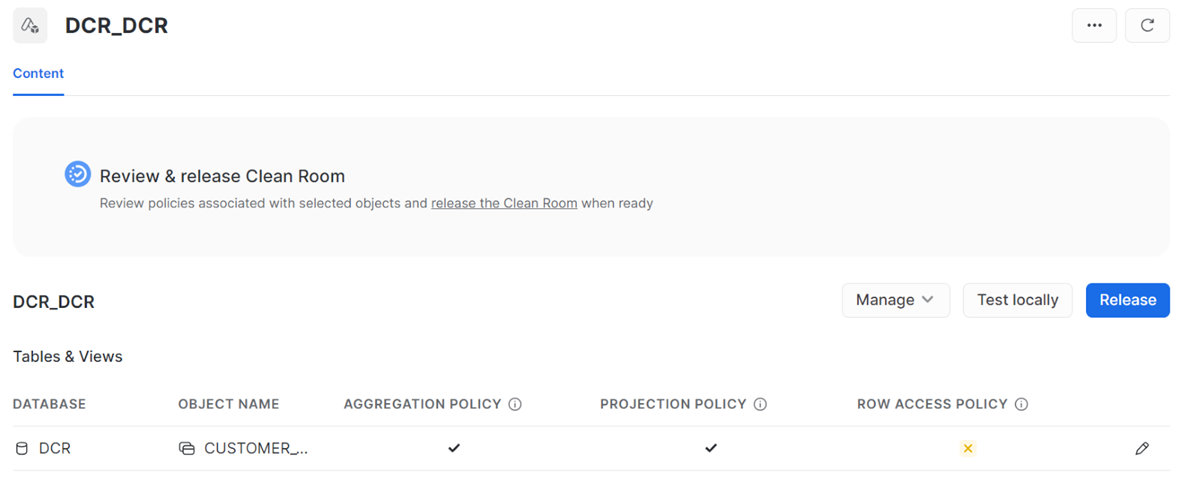The height and width of the screenshot is (502, 1200).
Task: Click the projection policy checkmark for CUSTOMER_
Action: point(711,449)
